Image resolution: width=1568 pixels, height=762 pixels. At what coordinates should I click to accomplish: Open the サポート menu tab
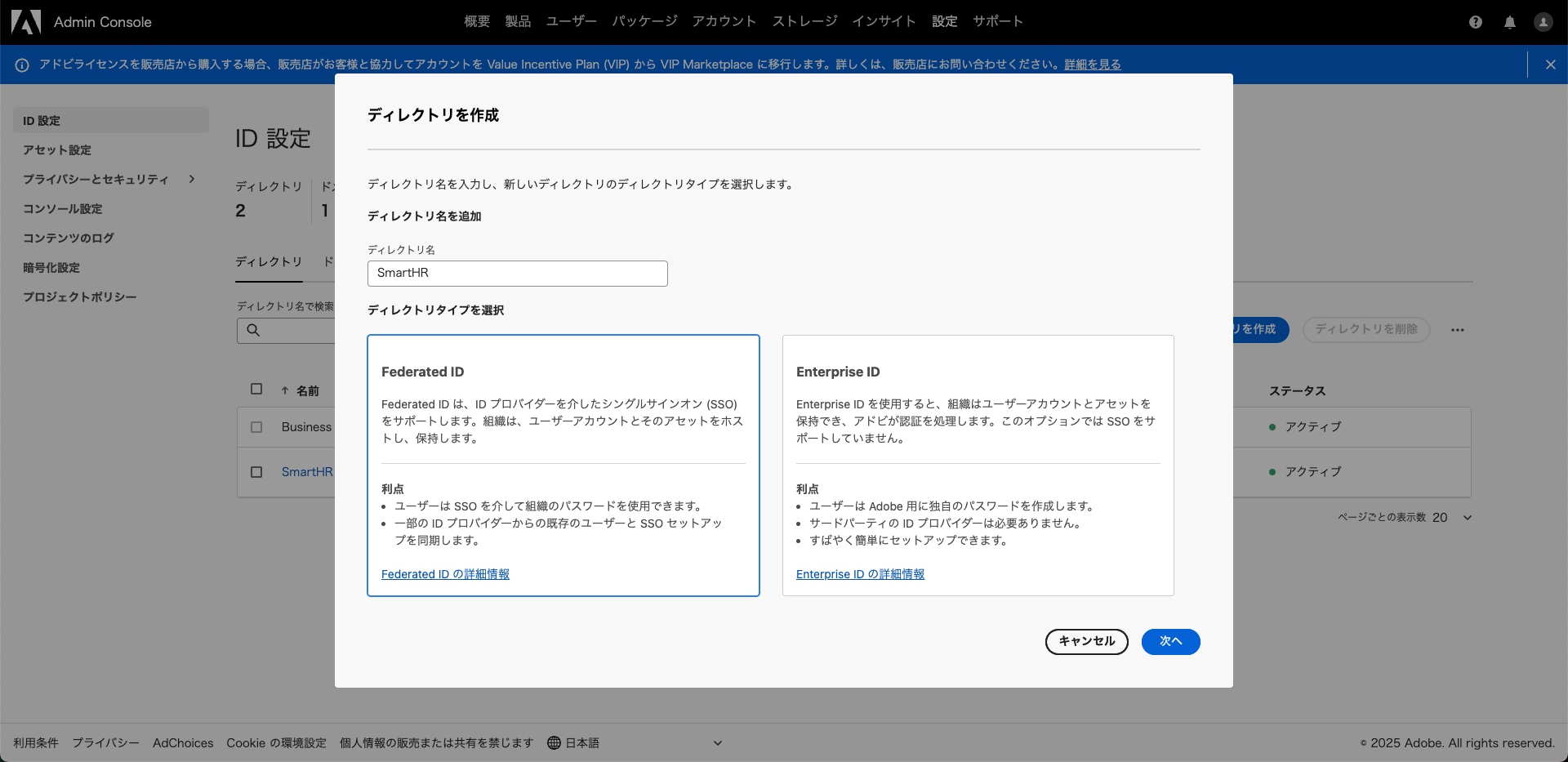tap(998, 21)
